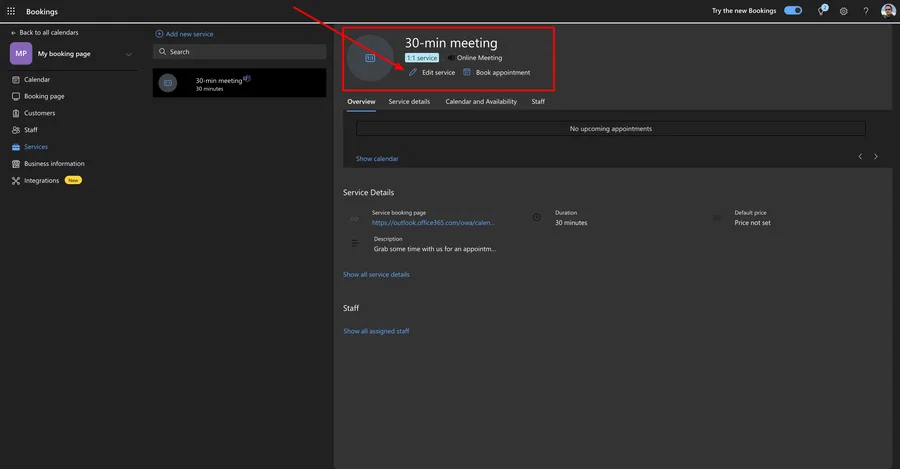Expand the My booking page dropdown chevron
This screenshot has height=469, width=900.
pyautogui.click(x=129, y=55)
